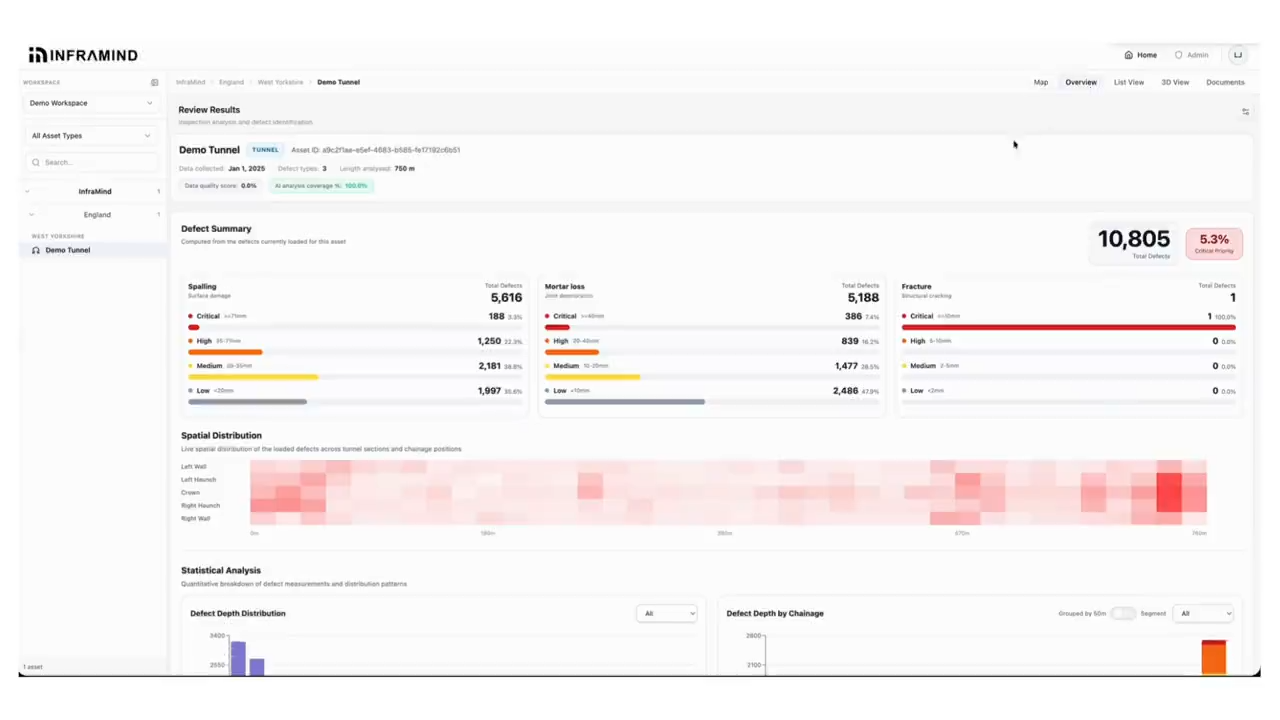Click the Mortar loss High orange bar
This screenshot has width=1280, height=720.
(x=572, y=352)
